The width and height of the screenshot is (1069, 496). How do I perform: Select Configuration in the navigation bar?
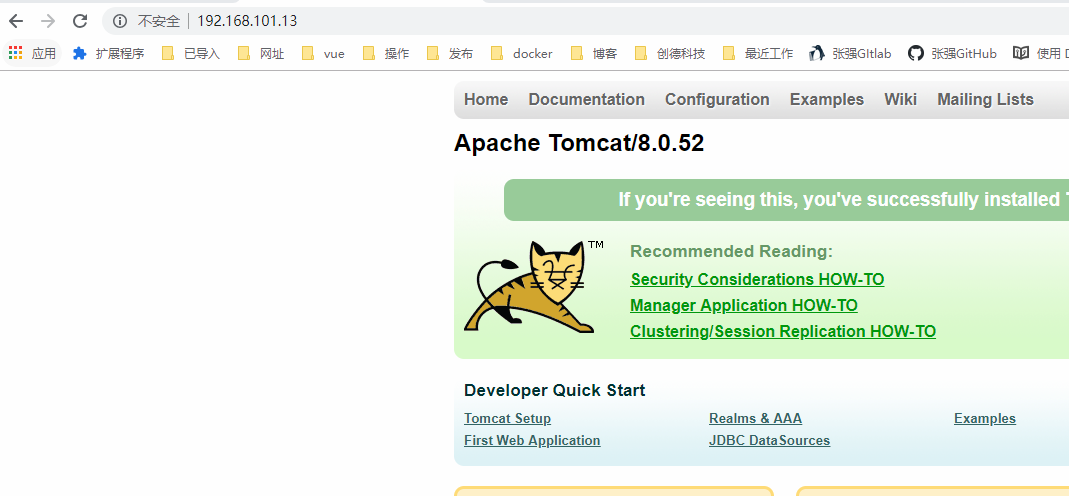(717, 99)
